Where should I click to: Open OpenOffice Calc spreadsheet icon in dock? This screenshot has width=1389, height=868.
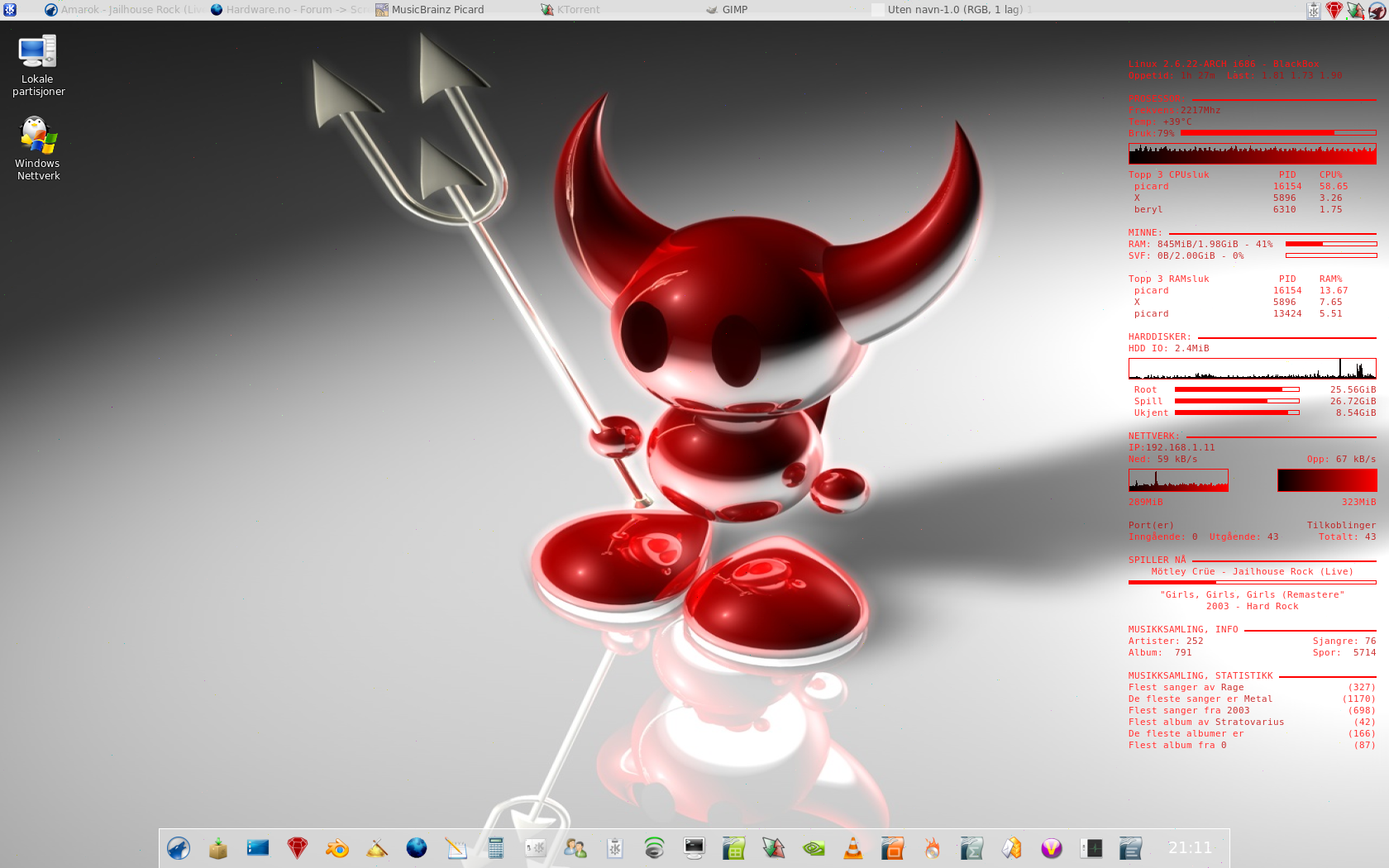(x=734, y=848)
